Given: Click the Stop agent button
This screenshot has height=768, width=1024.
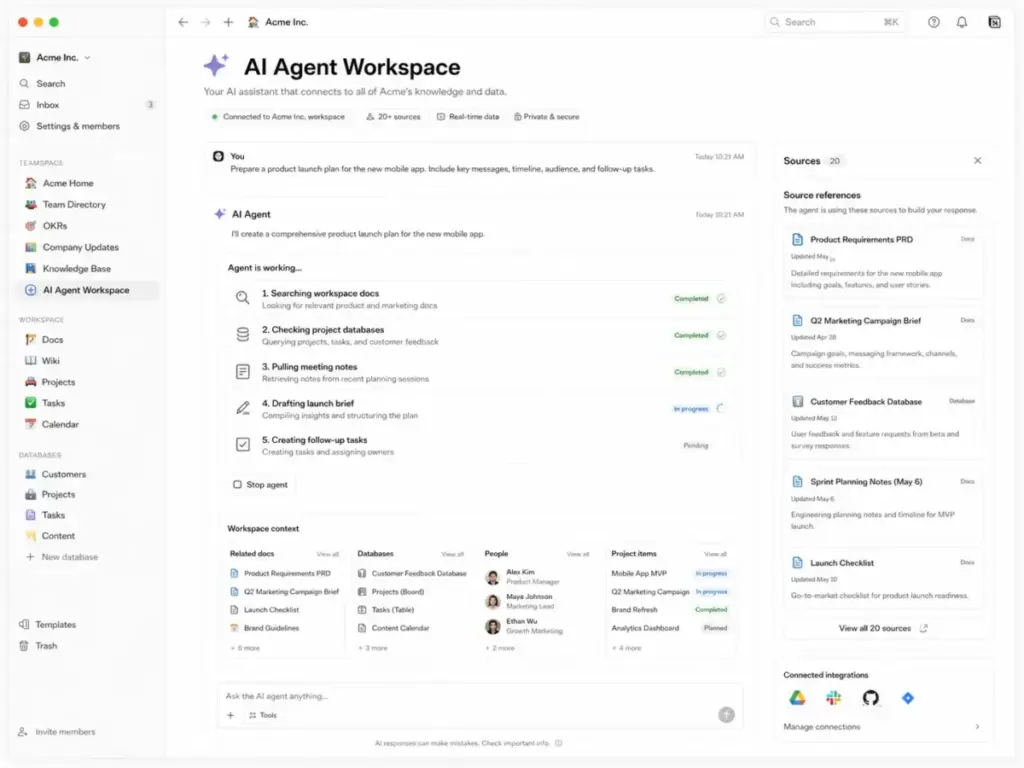Looking at the screenshot, I should point(261,485).
